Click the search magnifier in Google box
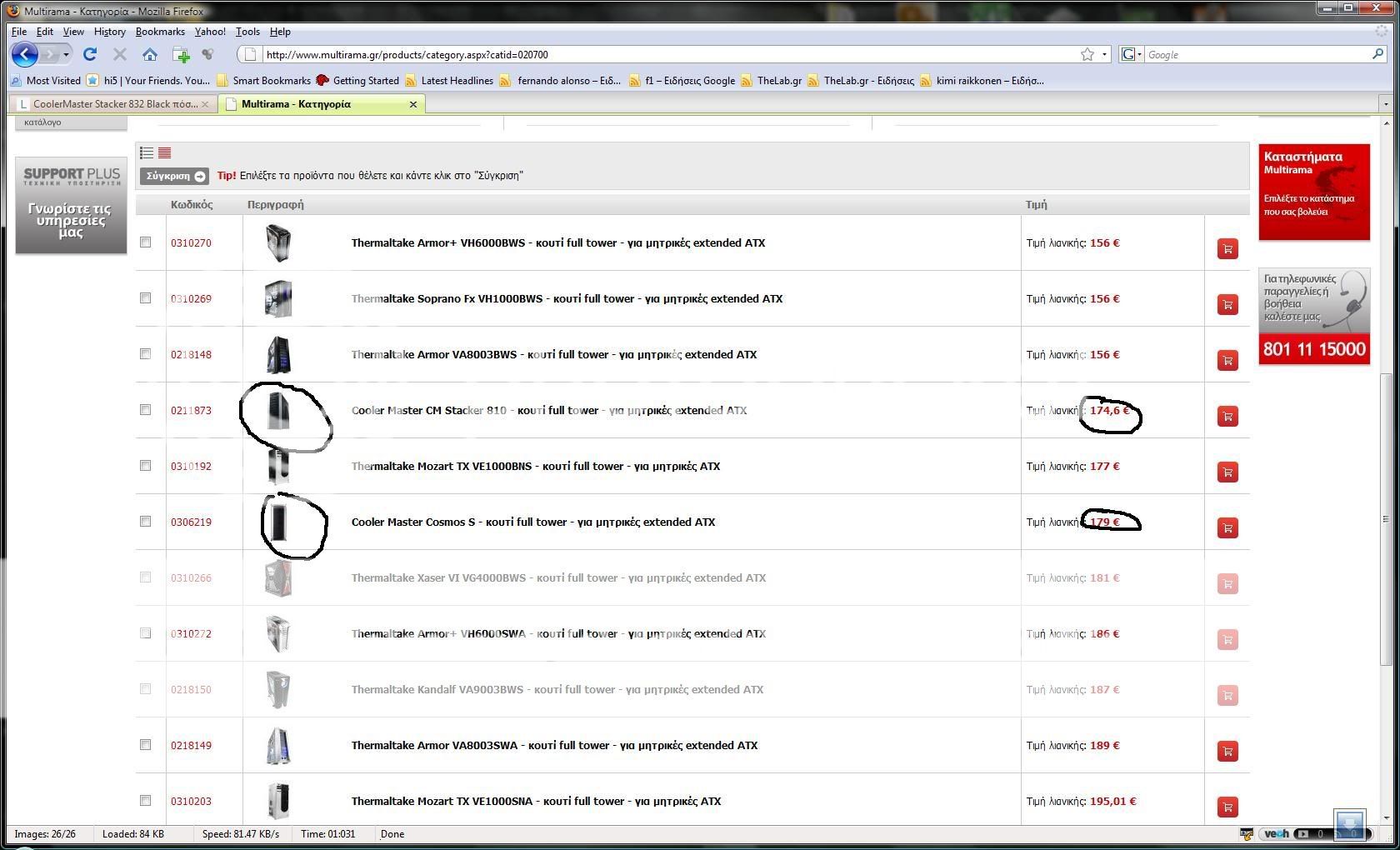This screenshot has width=1400, height=850. 1377,54
